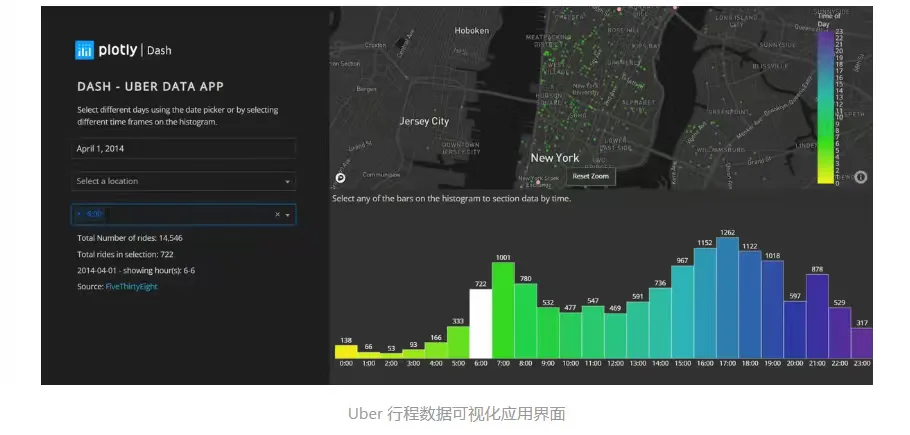910x435 pixels.
Task: Clear the 6:00 hour selection with the x
Action: pyautogui.click(x=277, y=215)
